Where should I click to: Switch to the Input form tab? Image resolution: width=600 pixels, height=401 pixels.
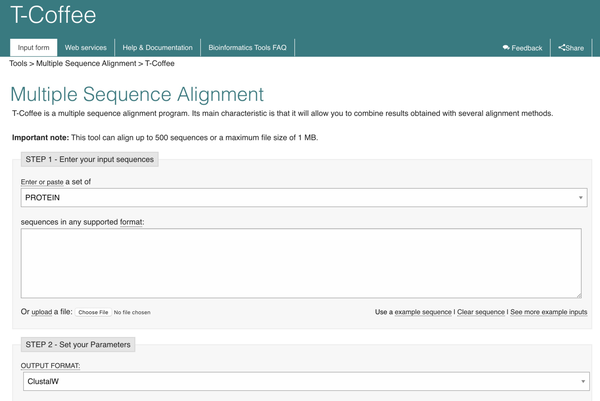click(34, 48)
